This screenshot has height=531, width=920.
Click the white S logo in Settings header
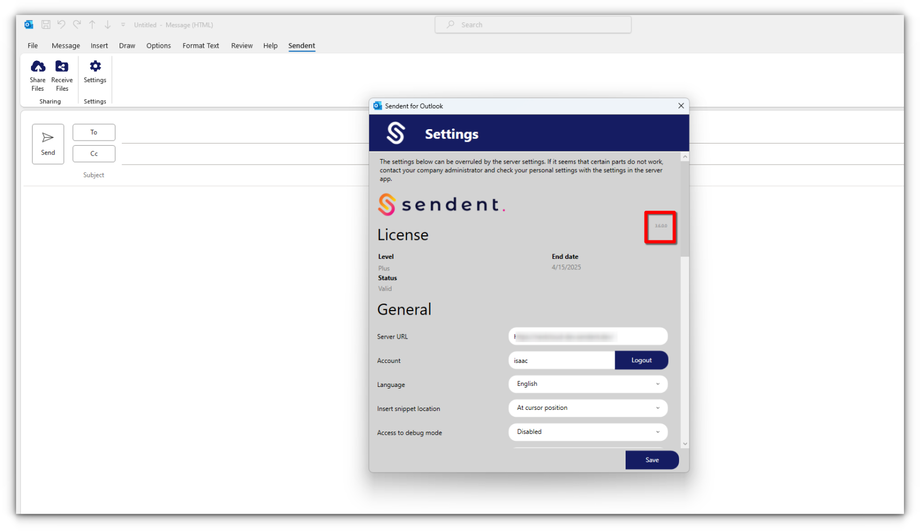click(396, 133)
